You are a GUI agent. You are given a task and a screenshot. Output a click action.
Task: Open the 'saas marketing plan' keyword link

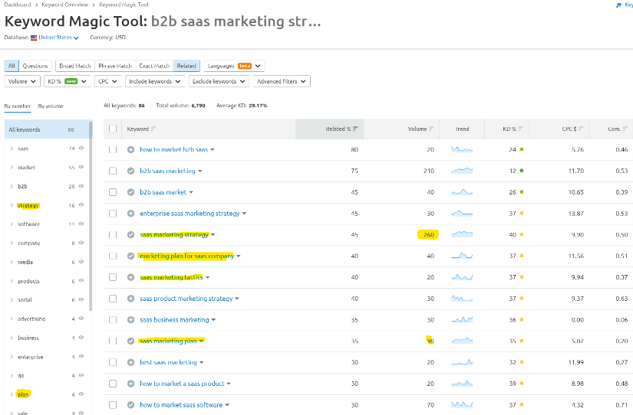(168, 341)
